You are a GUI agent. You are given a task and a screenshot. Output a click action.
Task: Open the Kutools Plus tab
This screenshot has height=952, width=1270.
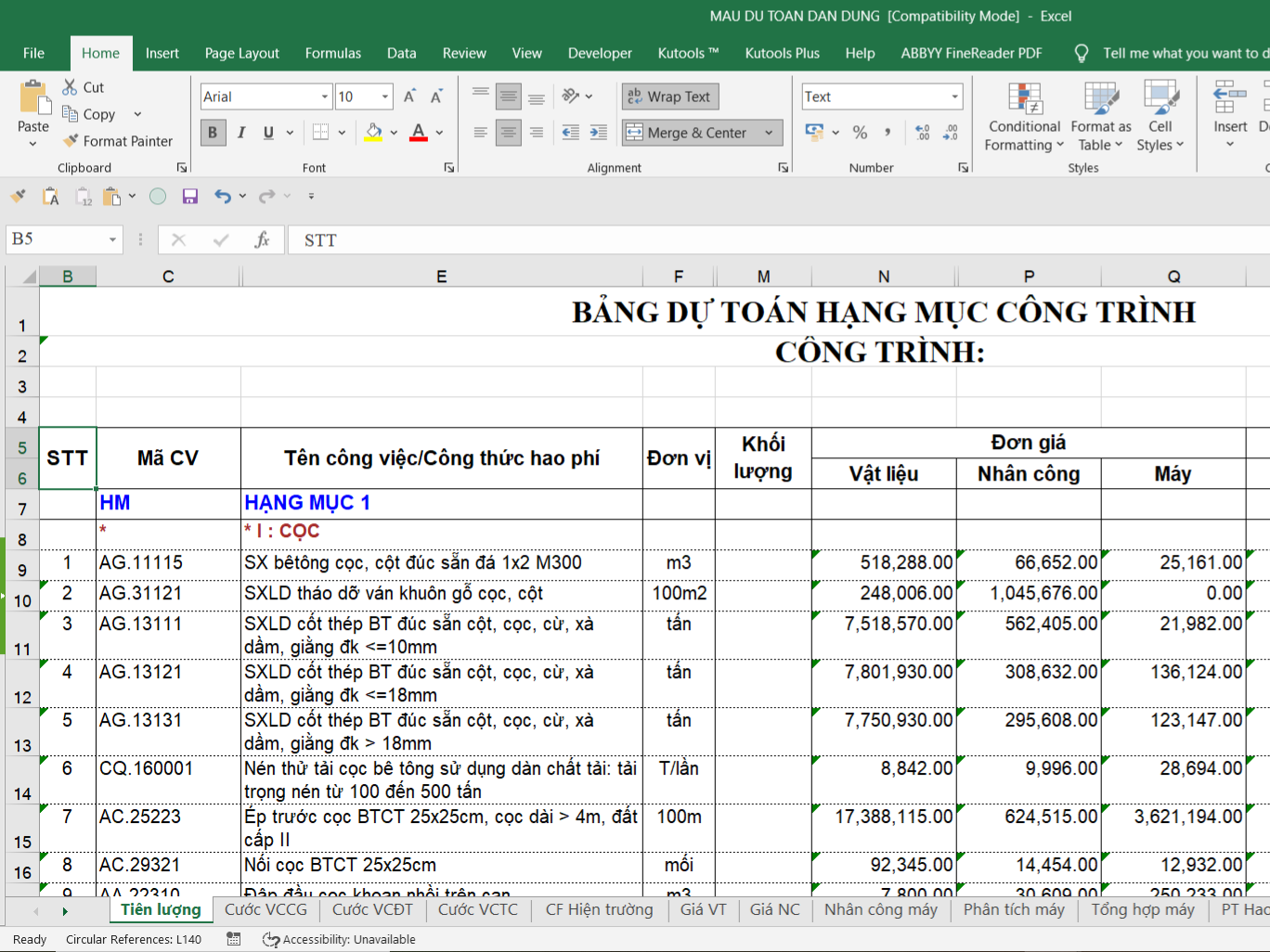click(x=783, y=53)
